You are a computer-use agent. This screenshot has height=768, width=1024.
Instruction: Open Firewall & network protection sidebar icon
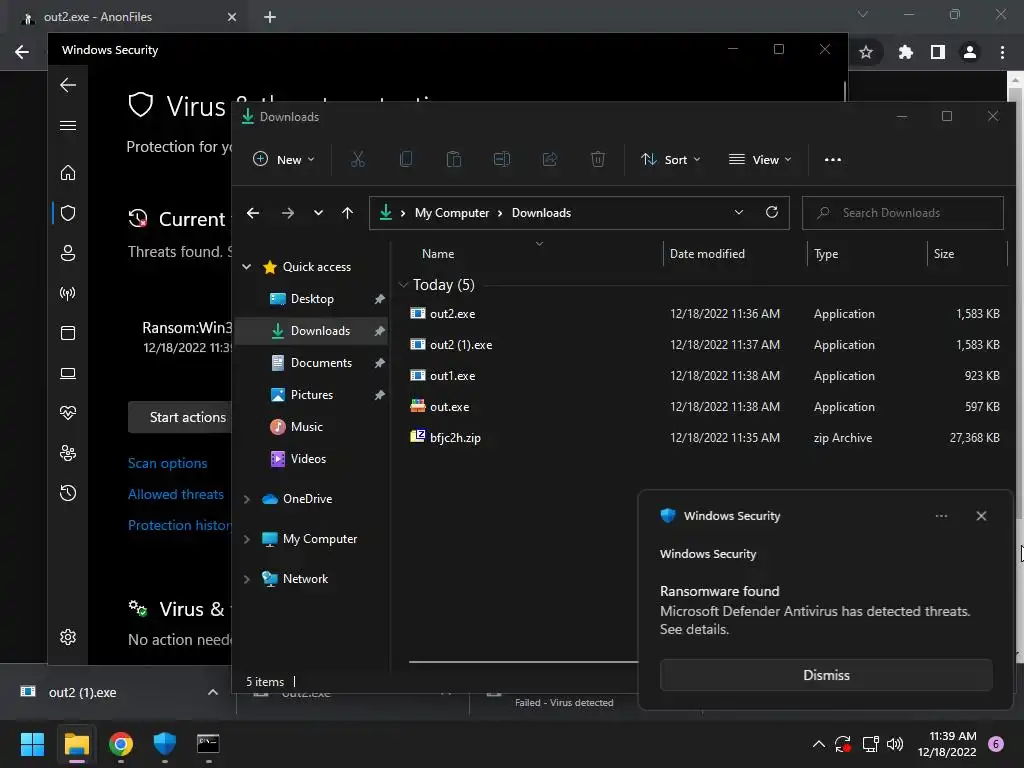68,293
